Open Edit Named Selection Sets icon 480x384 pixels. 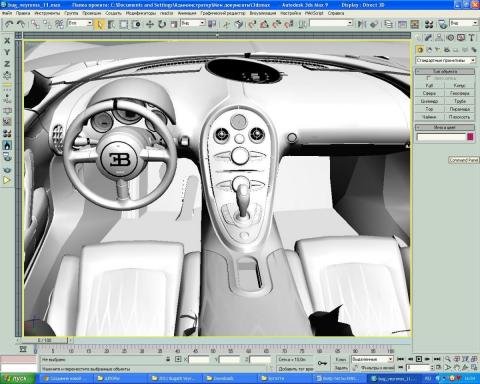tap(302, 24)
